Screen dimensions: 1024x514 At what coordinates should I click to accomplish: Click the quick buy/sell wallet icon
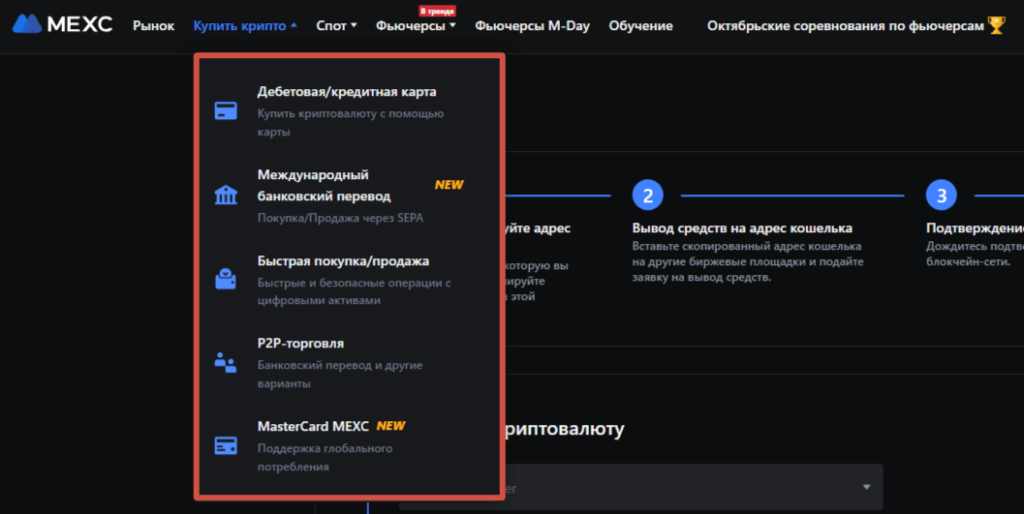click(x=226, y=279)
